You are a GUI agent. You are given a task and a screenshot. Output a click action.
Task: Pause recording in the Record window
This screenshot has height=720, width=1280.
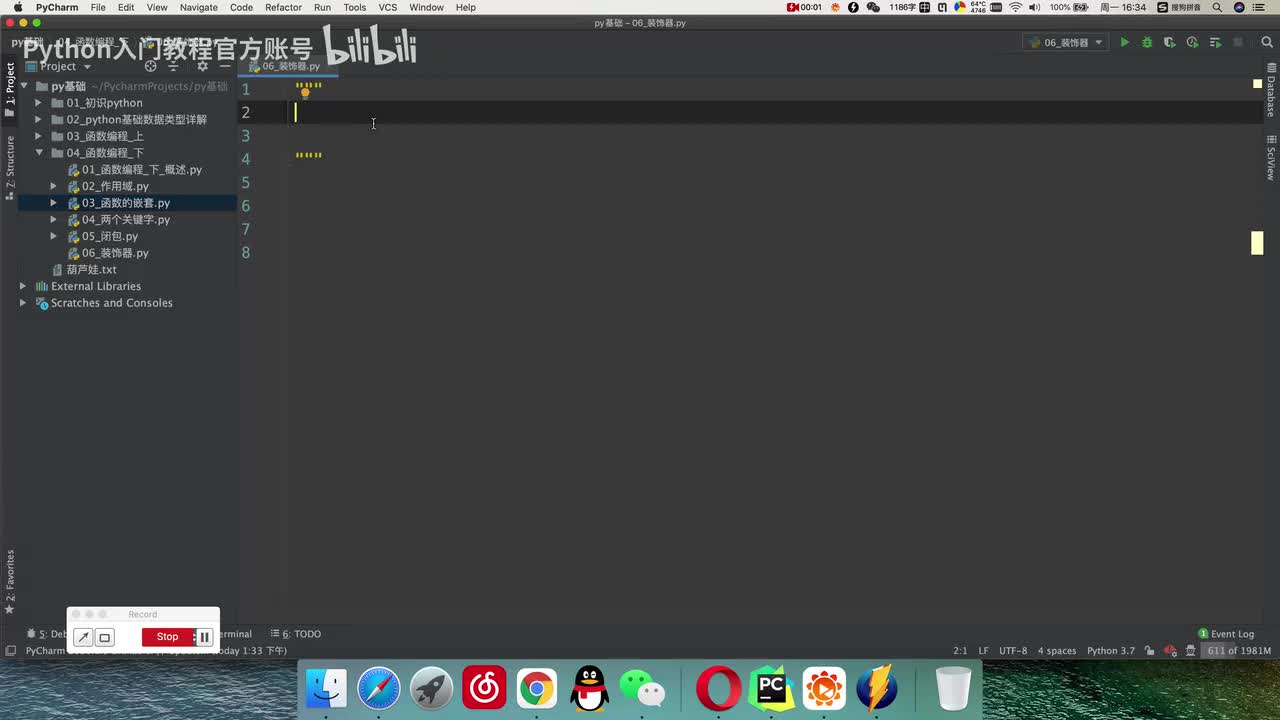pyautogui.click(x=204, y=637)
